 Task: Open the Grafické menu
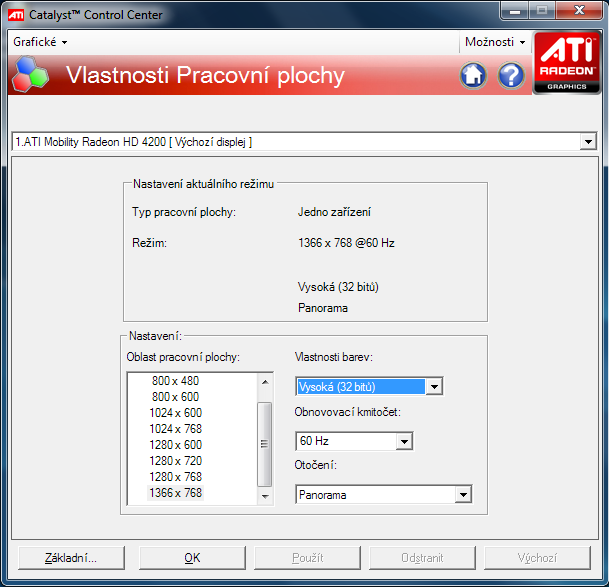[40, 42]
